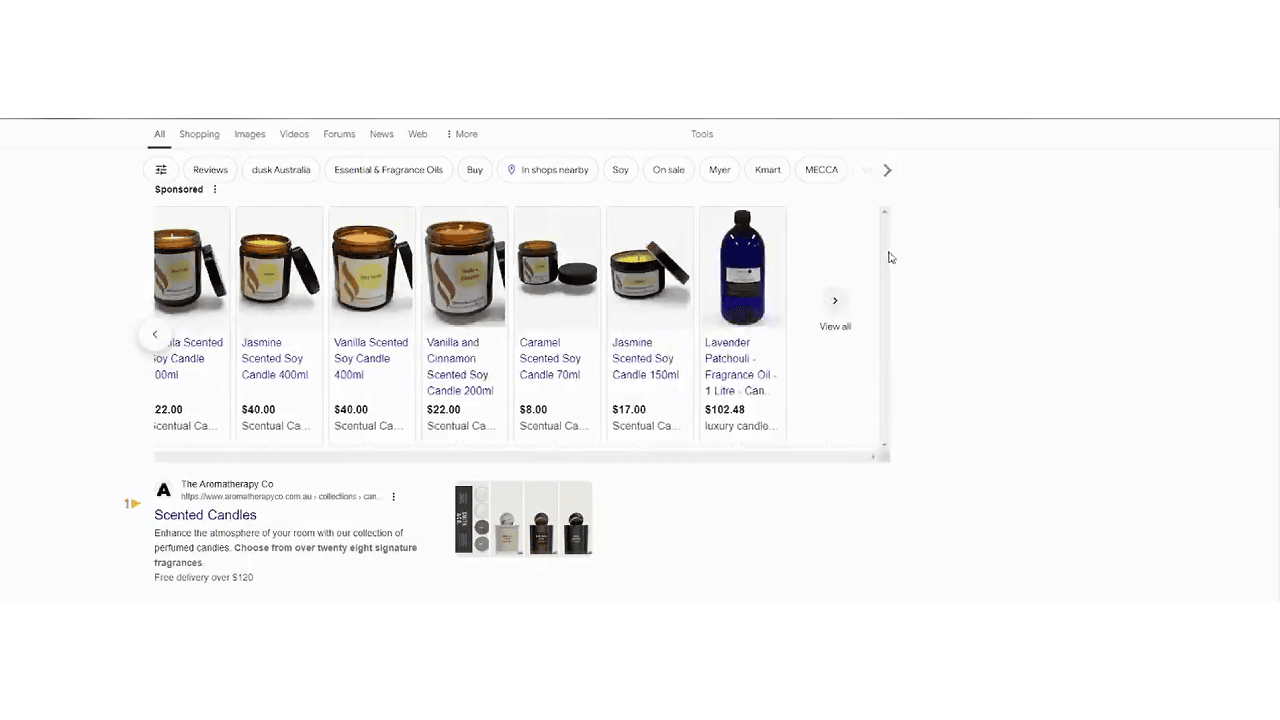Click the previous arrow on product carousel
The width and height of the screenshot is (1280, 720).
pos(155,334)
